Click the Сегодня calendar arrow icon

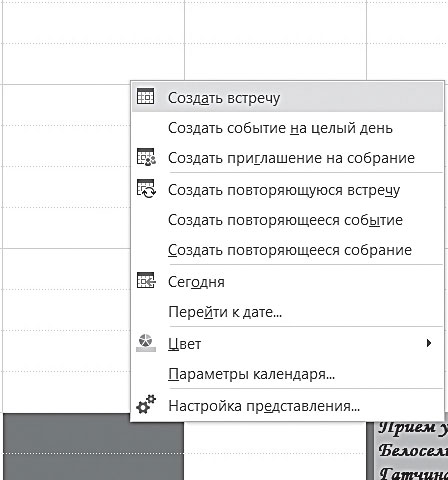[146, 281]
